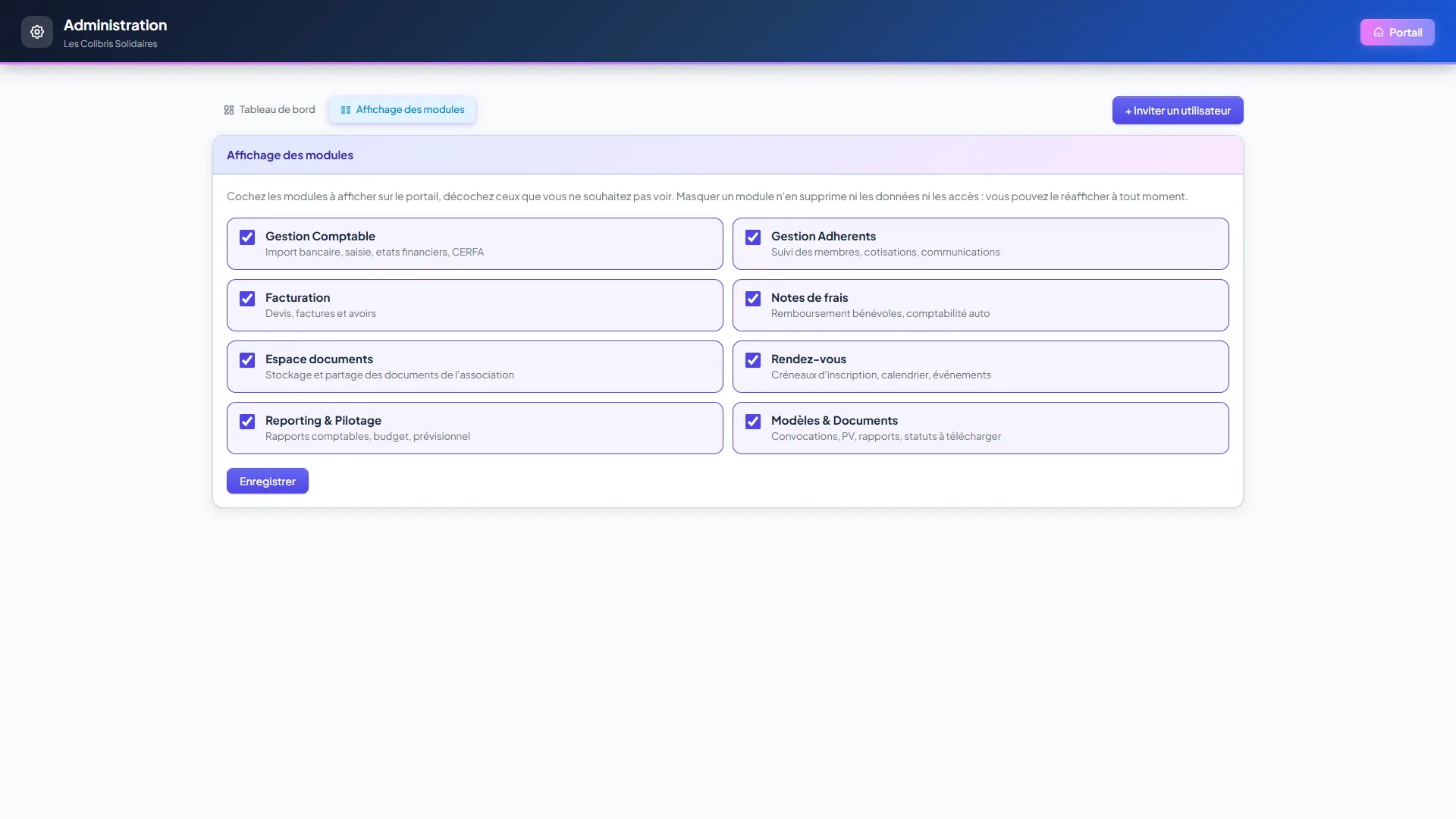Click the Notes de frais module title
The width and height of the screenshot is (1456, 819).
tap(809, 298)
